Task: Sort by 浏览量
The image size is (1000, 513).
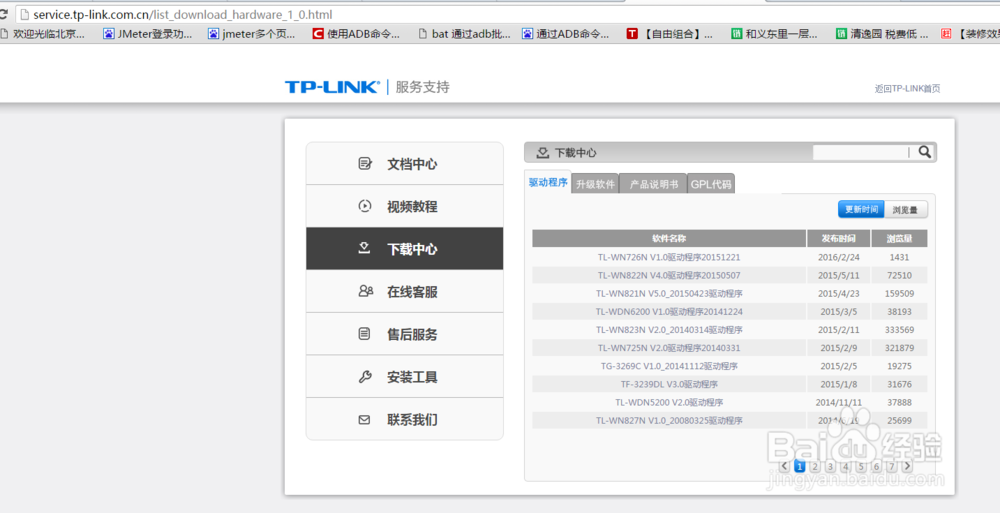Action: (906, 209)
